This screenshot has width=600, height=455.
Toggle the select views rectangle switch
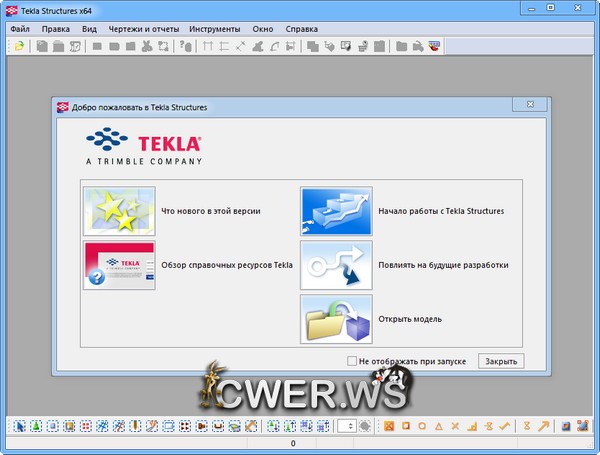tap(168, 426)
